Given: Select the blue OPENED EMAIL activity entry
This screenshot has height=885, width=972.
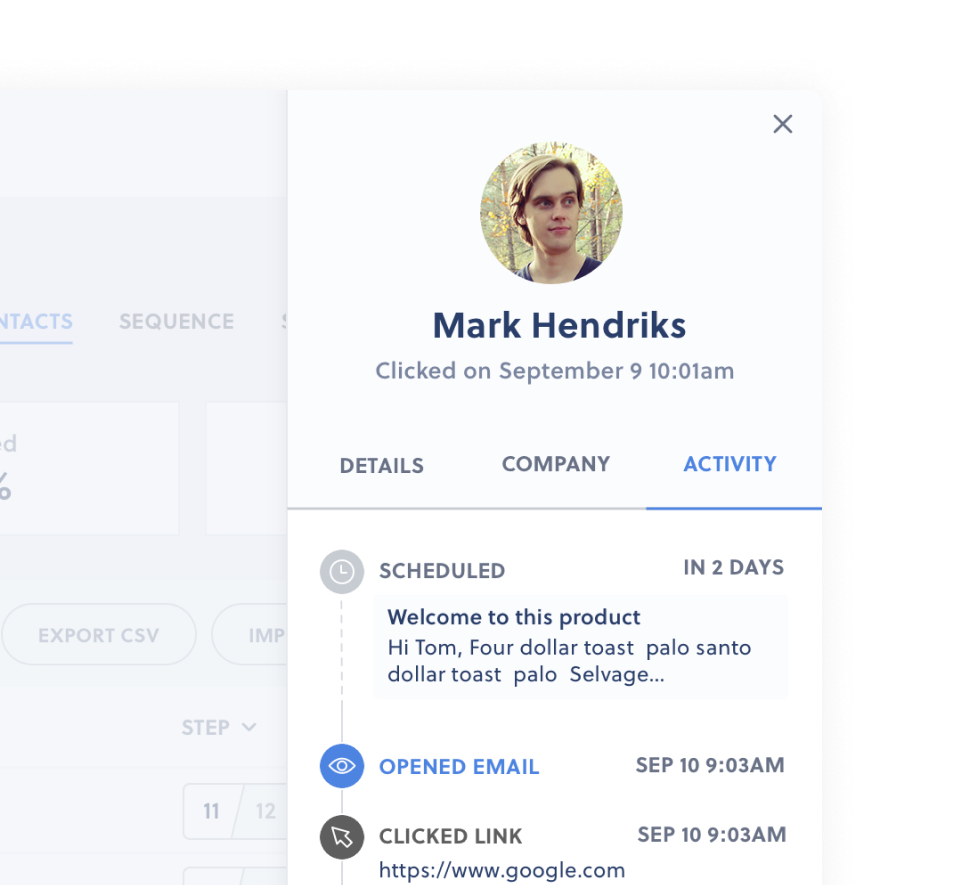Looking at the screenshot, I should pyautogui.click(x=459, y=766).
